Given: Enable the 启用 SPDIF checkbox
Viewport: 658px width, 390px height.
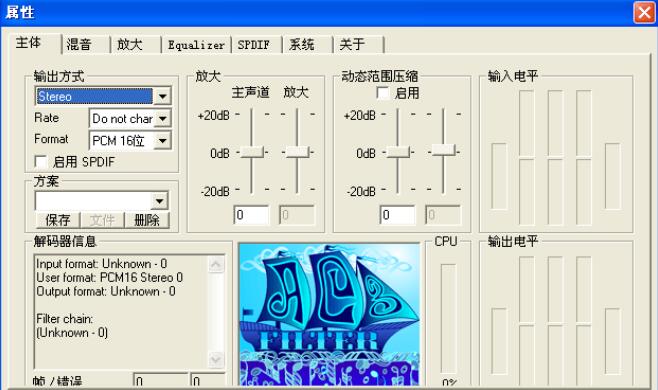Looking at the screenshot, I should click(x=41, y=162).
